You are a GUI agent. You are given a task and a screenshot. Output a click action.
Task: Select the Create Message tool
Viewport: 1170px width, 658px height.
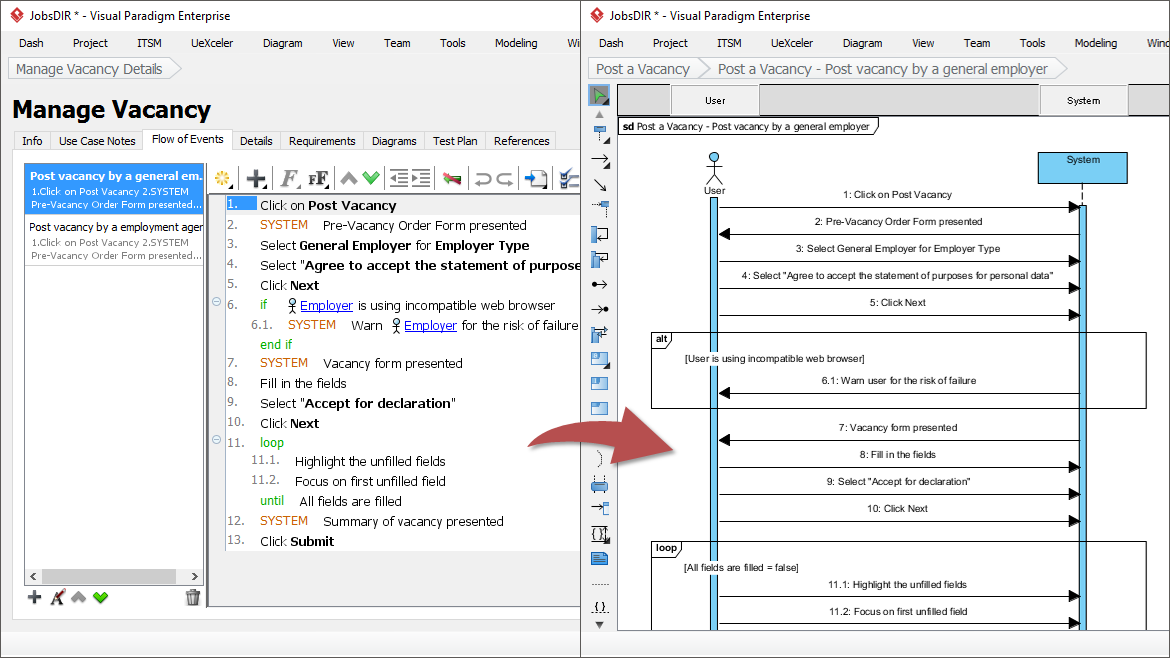click(x=600, y=208)
